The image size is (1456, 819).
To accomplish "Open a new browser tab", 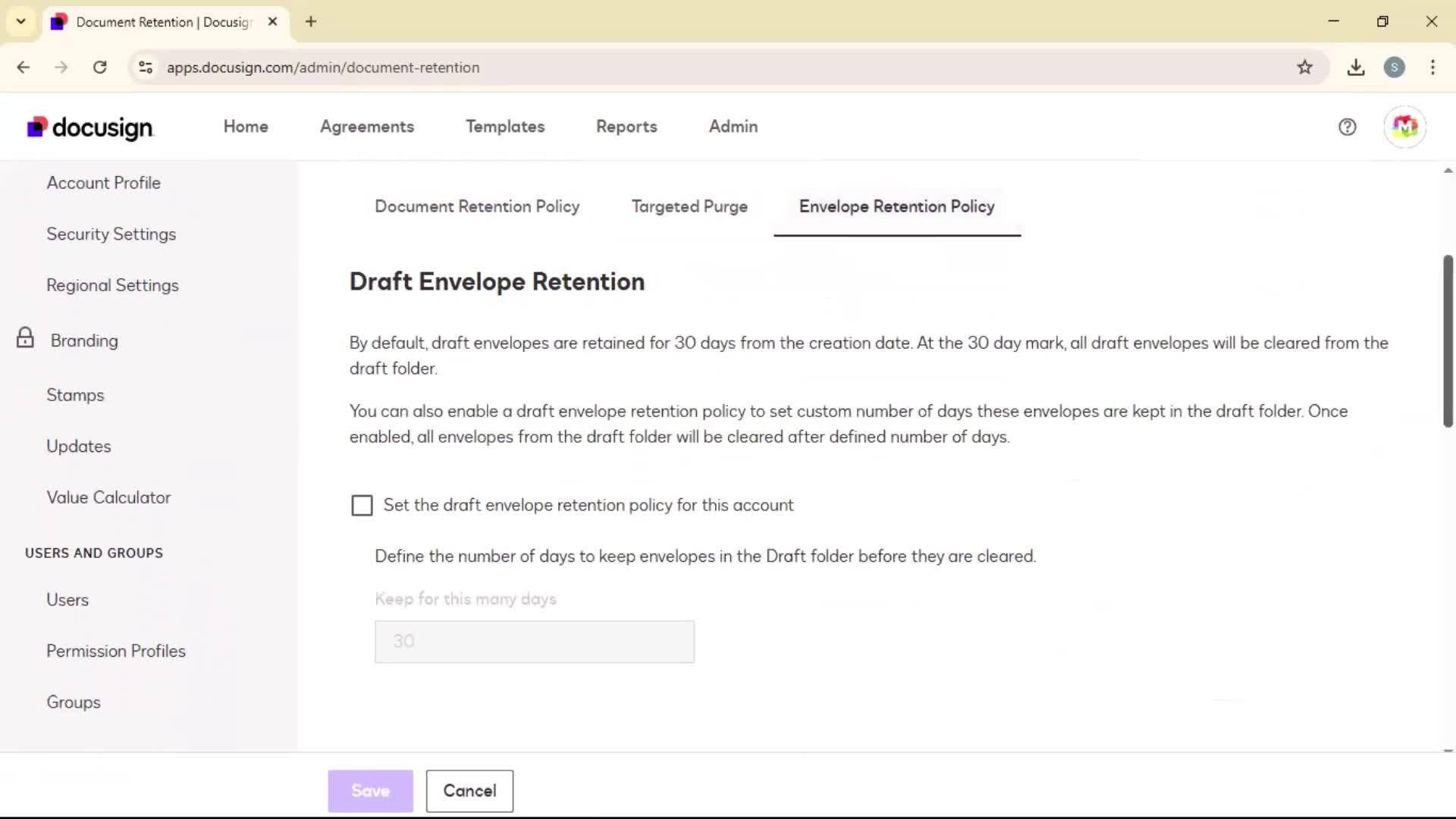I will (311, 21).
